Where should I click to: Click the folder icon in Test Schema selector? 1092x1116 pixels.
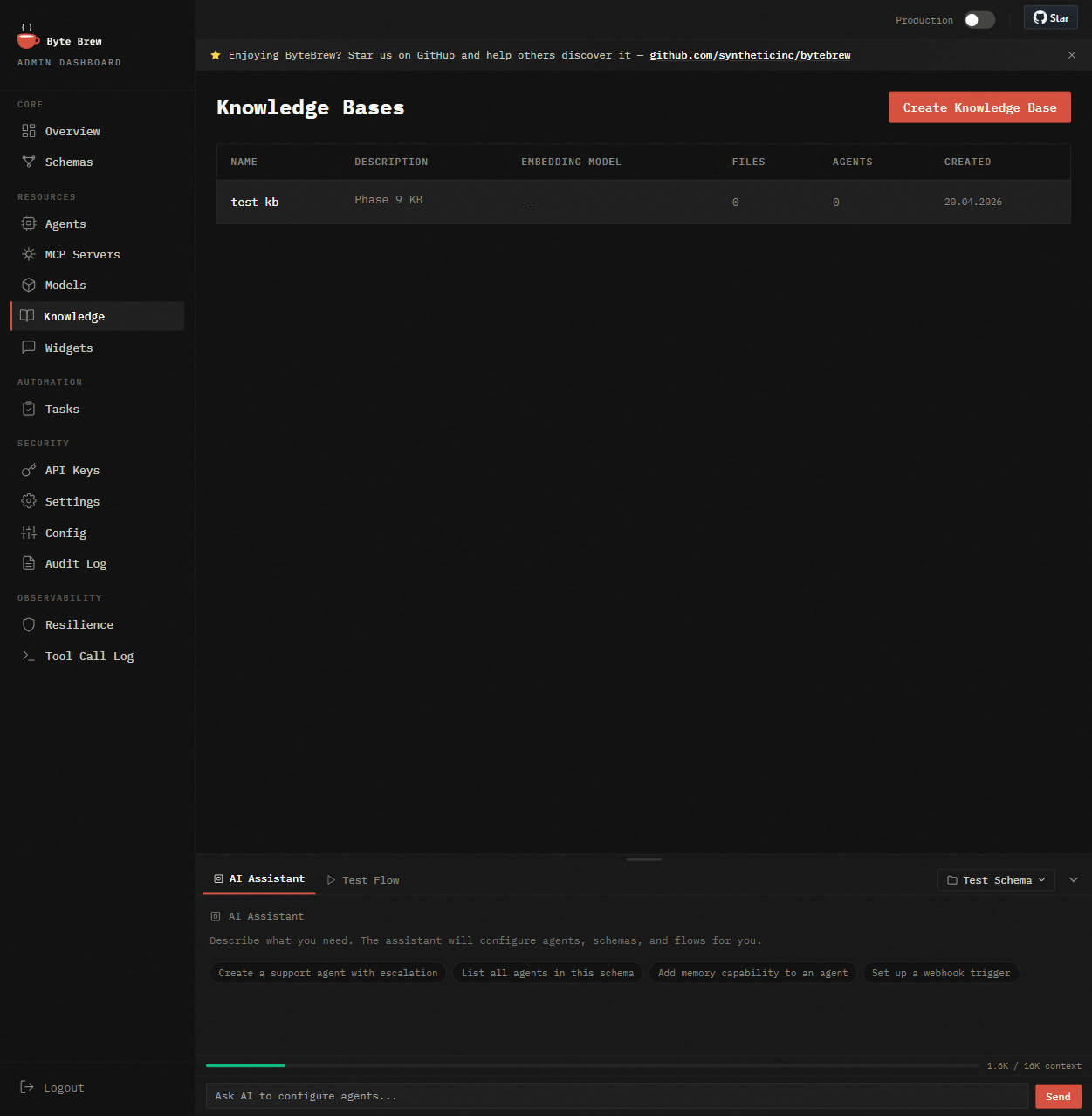[x=952, y=880]
